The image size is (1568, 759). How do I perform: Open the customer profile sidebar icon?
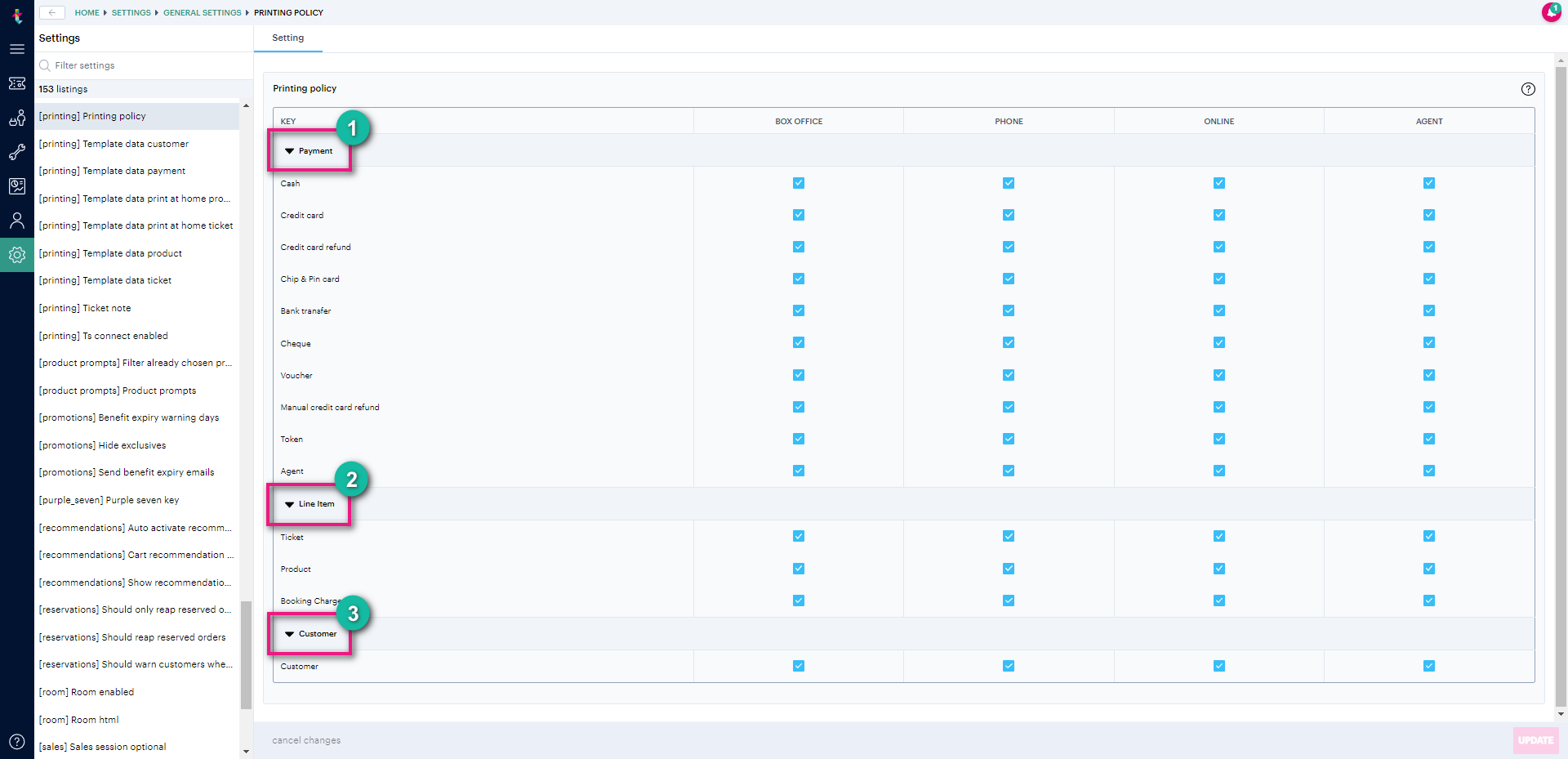tap(17, 220)
